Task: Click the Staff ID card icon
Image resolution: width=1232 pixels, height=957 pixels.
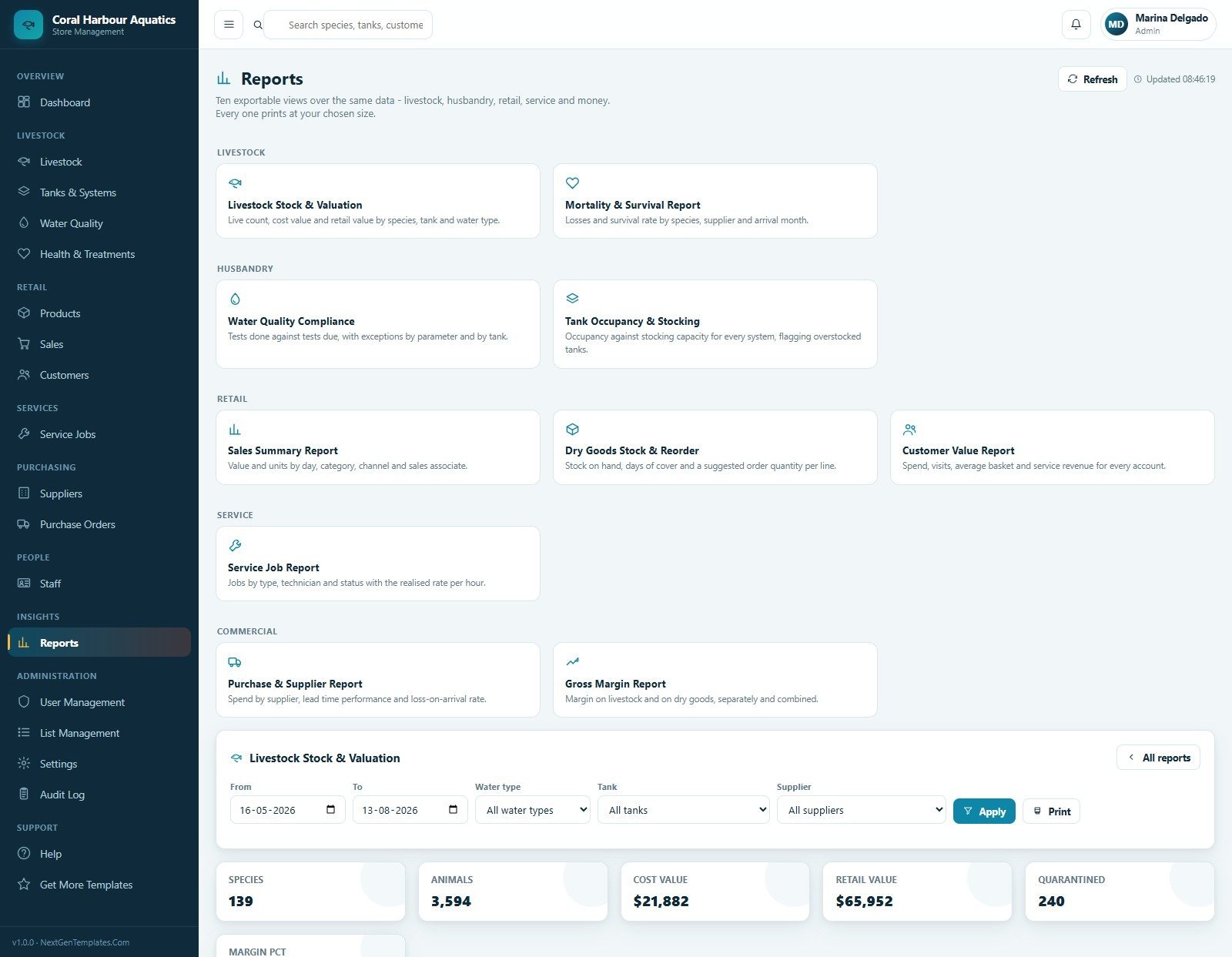Action: (24, 583)
